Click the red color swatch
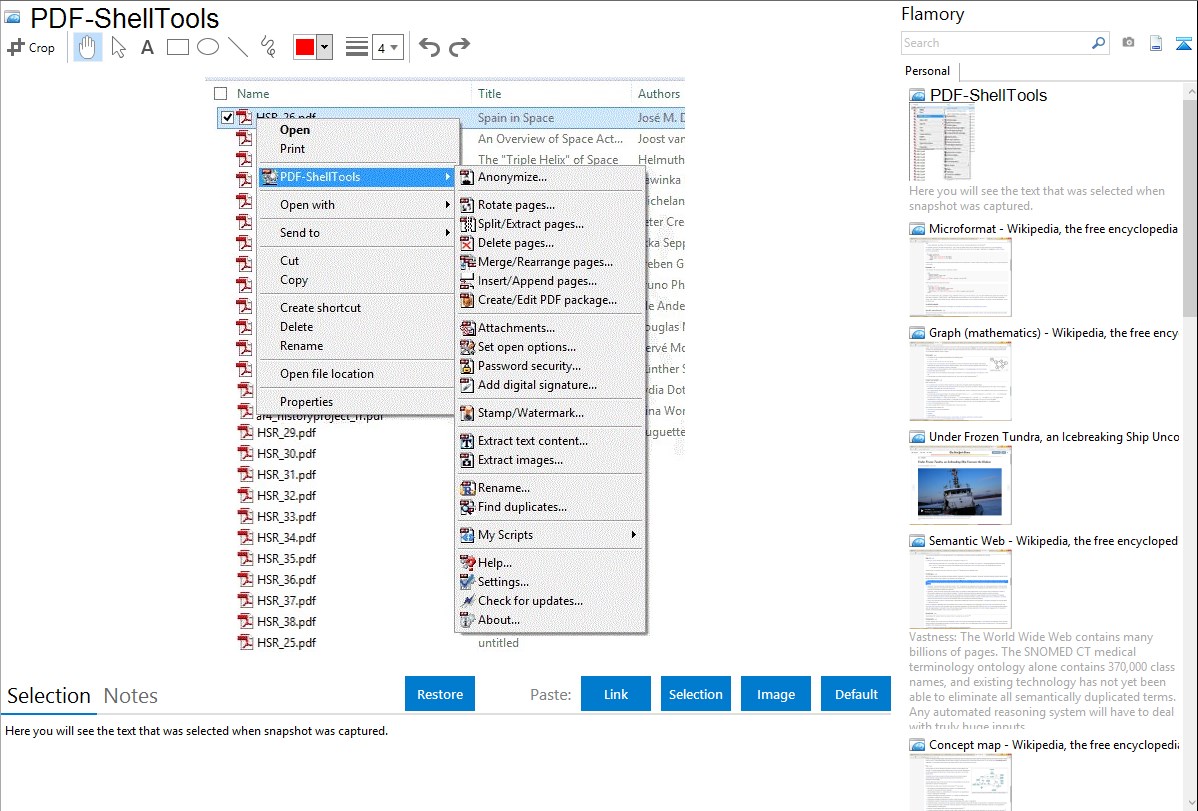Viewport: 1198px width, 811px height. 304,47
